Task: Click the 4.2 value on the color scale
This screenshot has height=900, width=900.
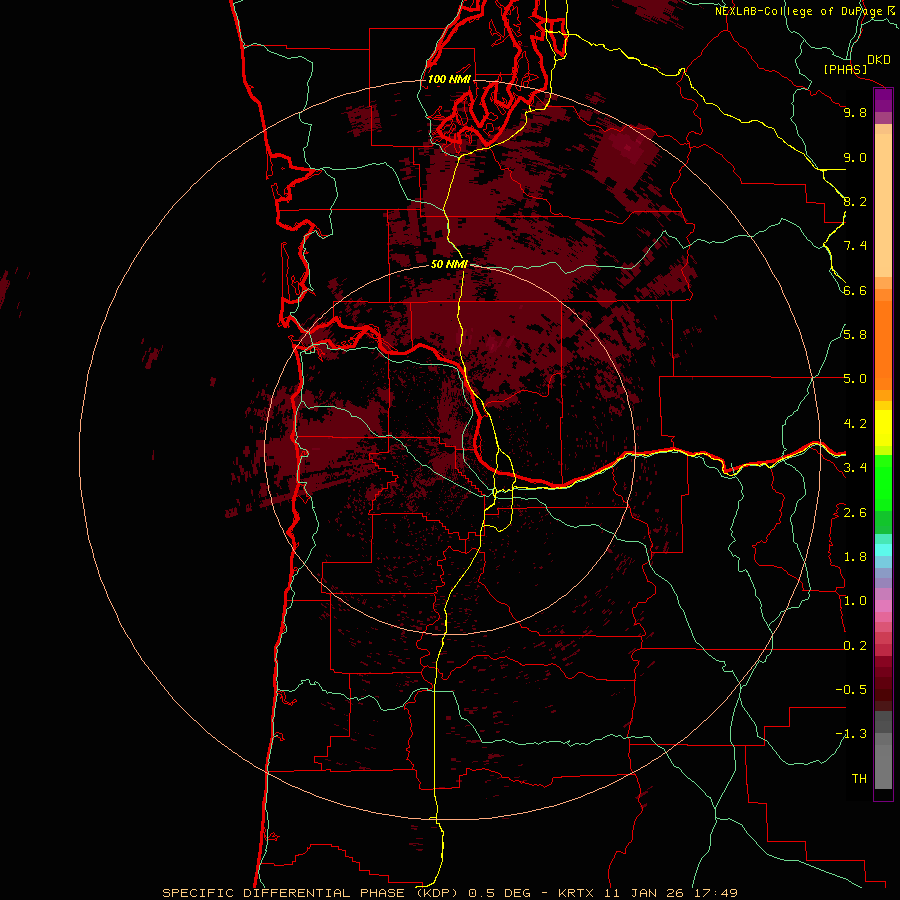Action: click(855, 424)
